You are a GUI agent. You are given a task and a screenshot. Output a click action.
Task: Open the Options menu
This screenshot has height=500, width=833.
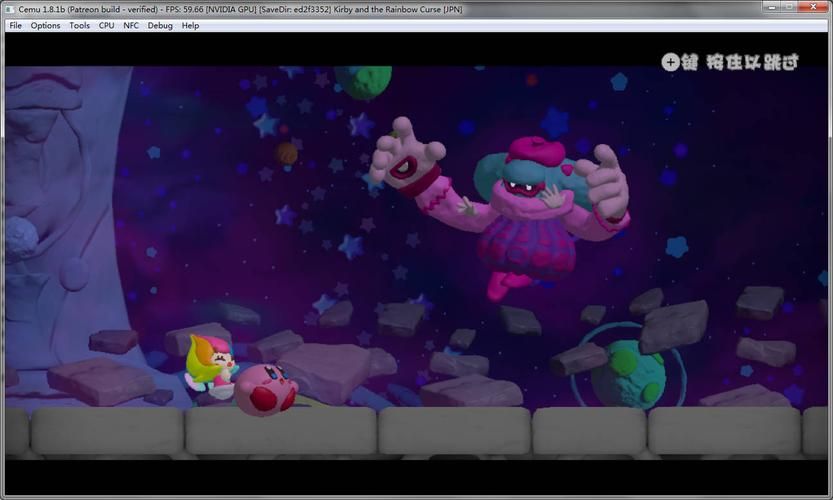(45, 26)
